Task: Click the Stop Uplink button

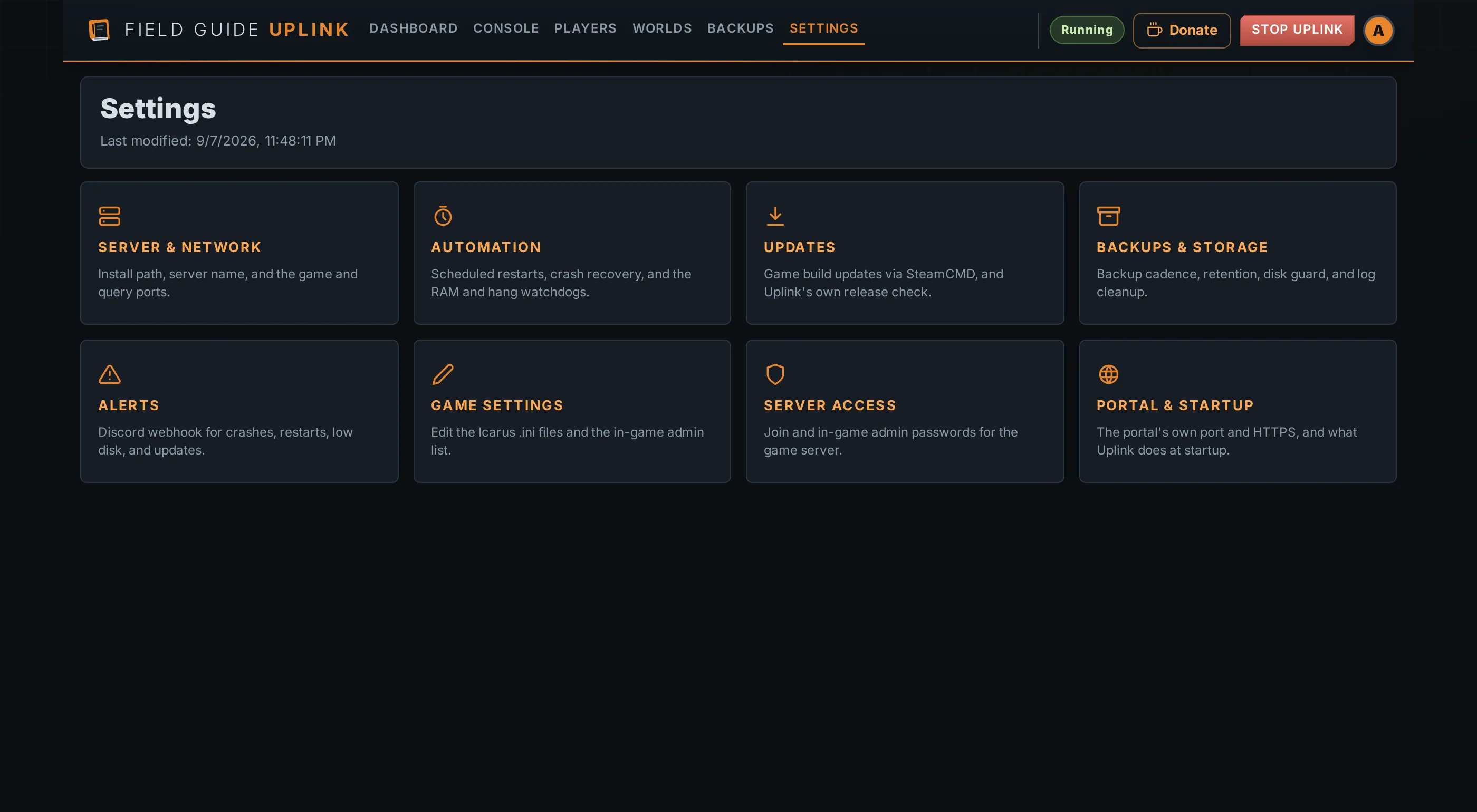Action: (1297, 30)
